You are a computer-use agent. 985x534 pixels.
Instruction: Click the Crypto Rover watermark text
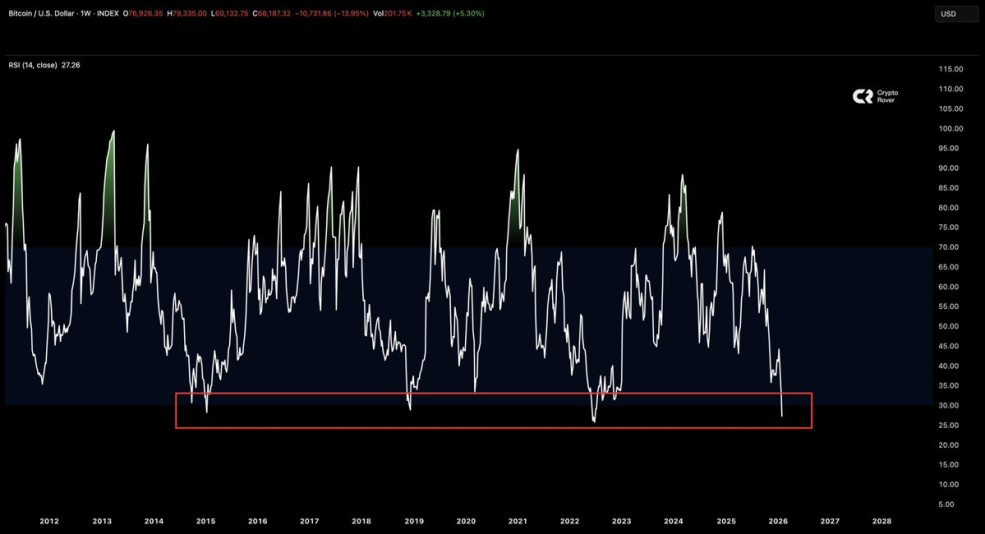click(x=888, y=96)
